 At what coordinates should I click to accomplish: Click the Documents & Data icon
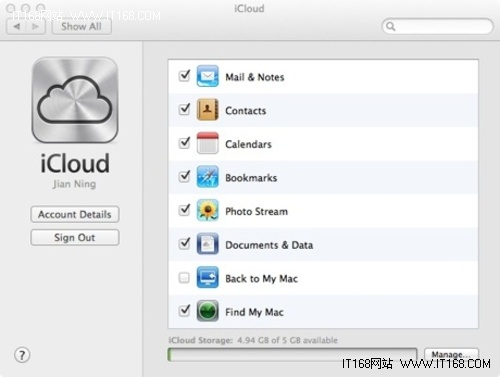(207, 244)
